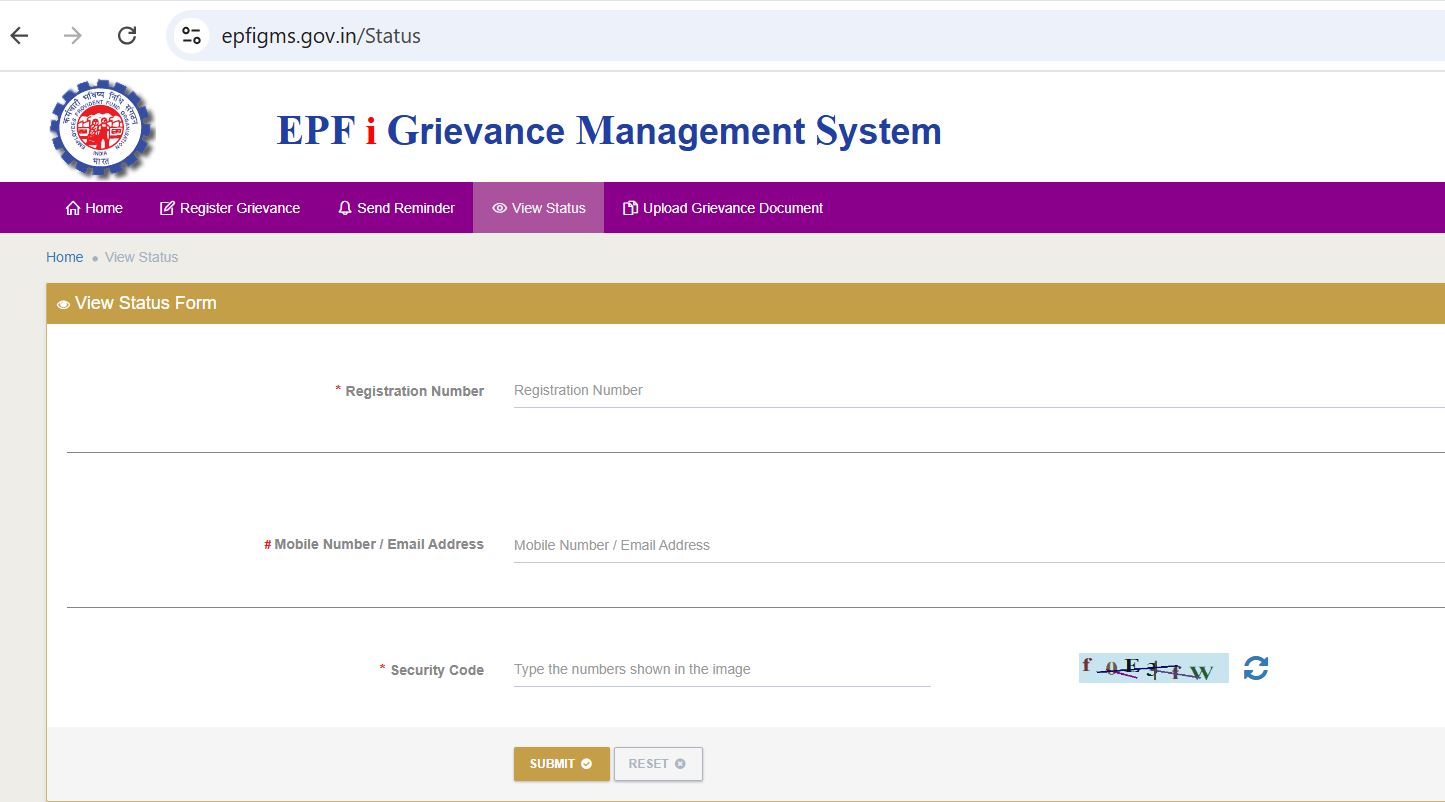Click the EPFO logo emblem
Image resolution: width=1445 pixels, height=802 pixels.
click(x=102, y=129)
